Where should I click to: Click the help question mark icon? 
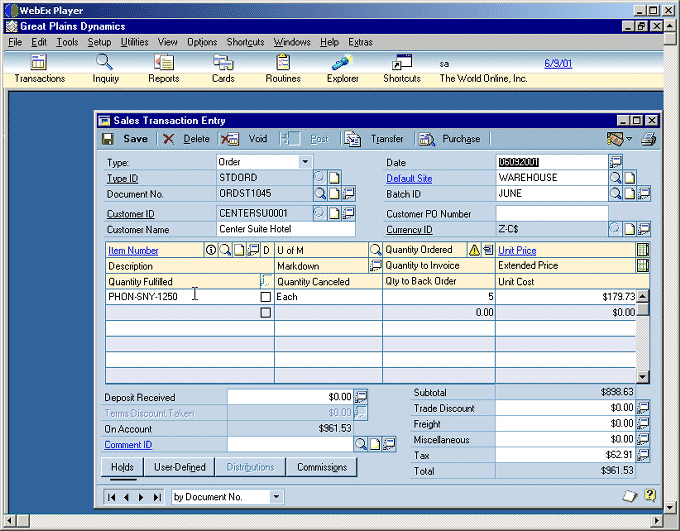(650, 495)
